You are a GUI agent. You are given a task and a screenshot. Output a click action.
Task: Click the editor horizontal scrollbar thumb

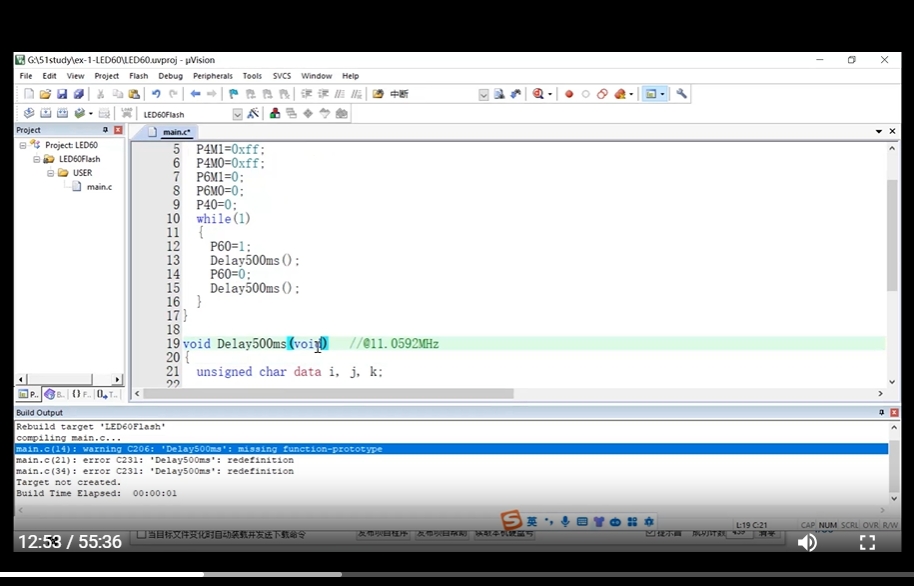click(329, 394)
